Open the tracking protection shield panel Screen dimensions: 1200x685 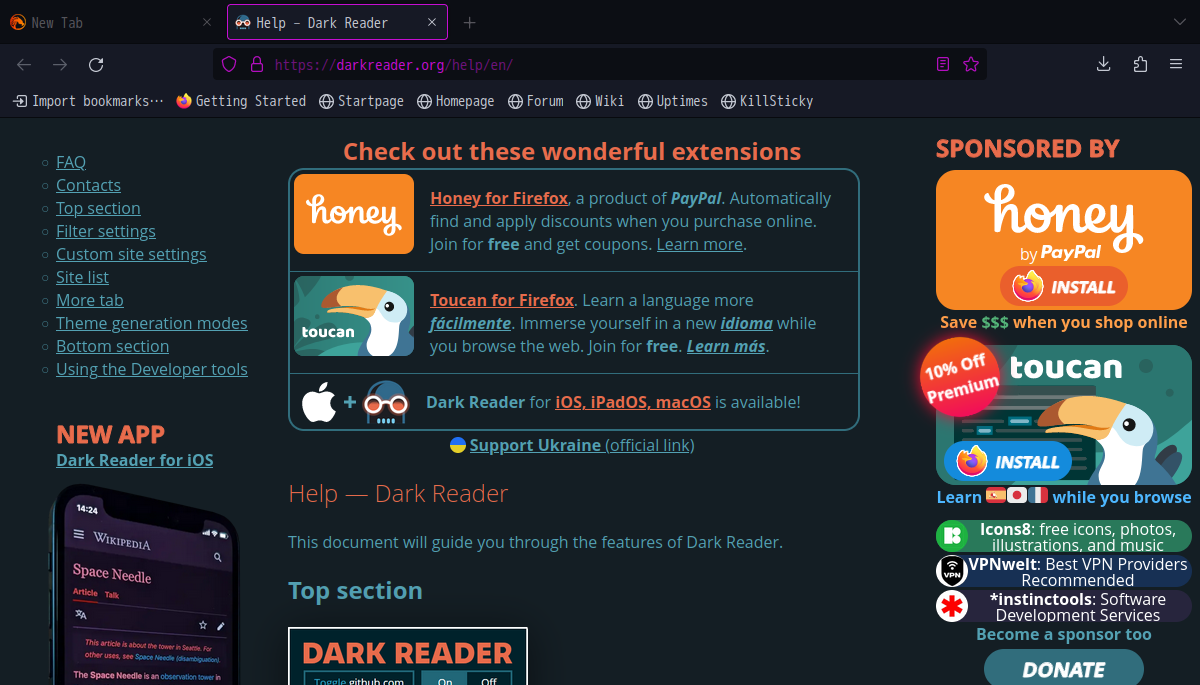click(x=229, y=65)
